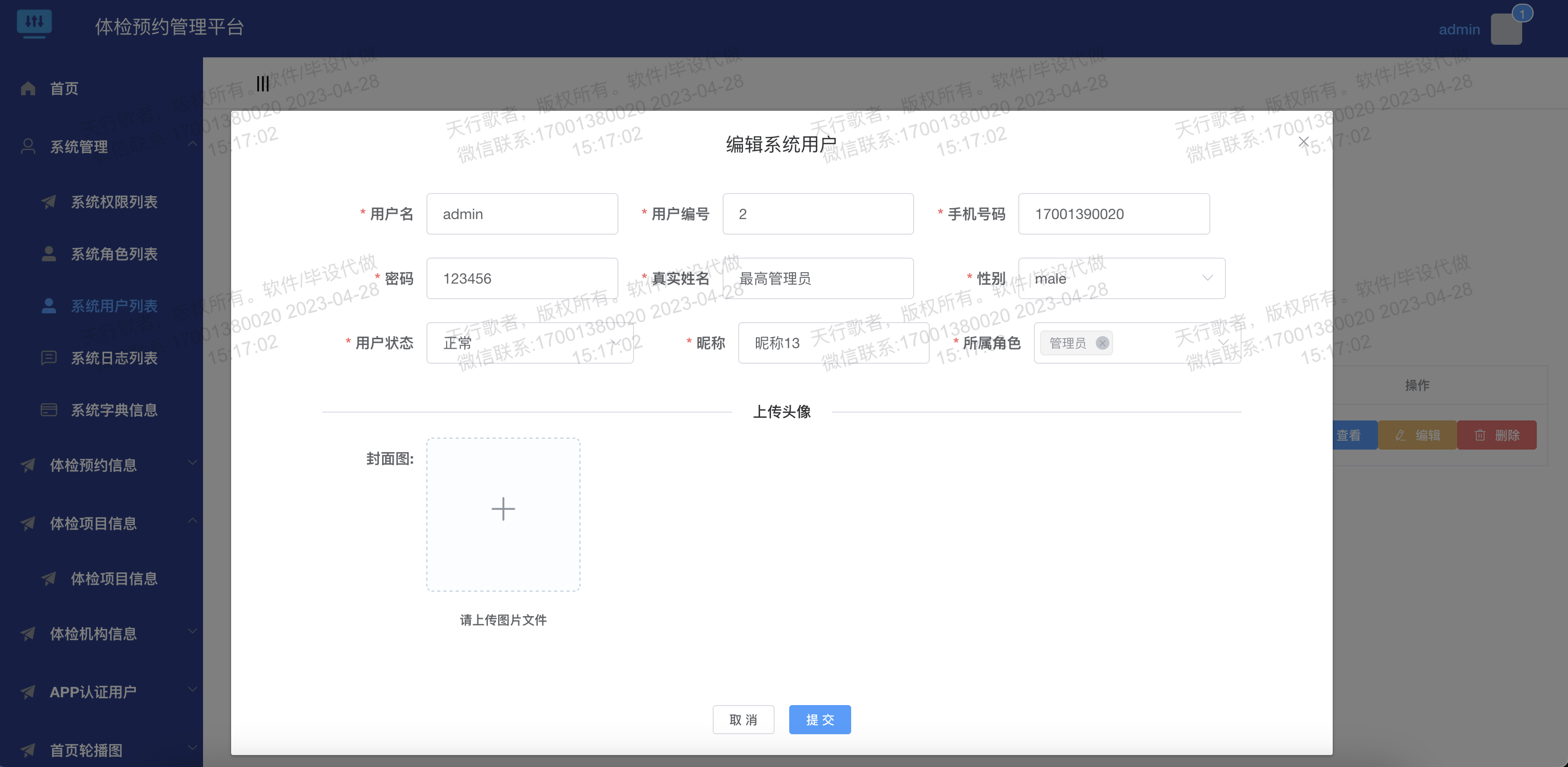Click the plus icon to upload cover image
This screenshot has height=767, width=1568.
[x=503, y=508]
